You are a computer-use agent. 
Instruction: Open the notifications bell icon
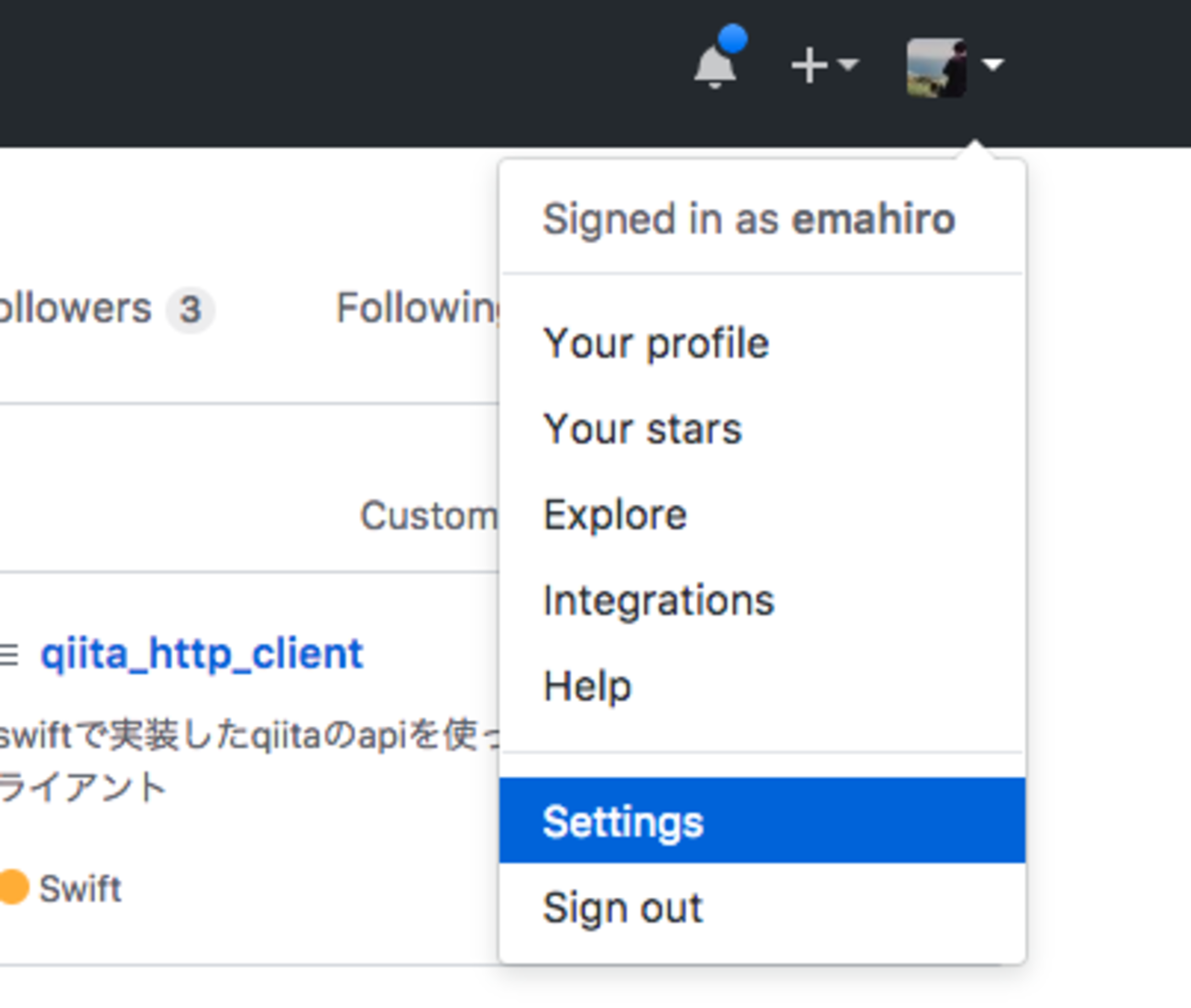click(714, 68)
